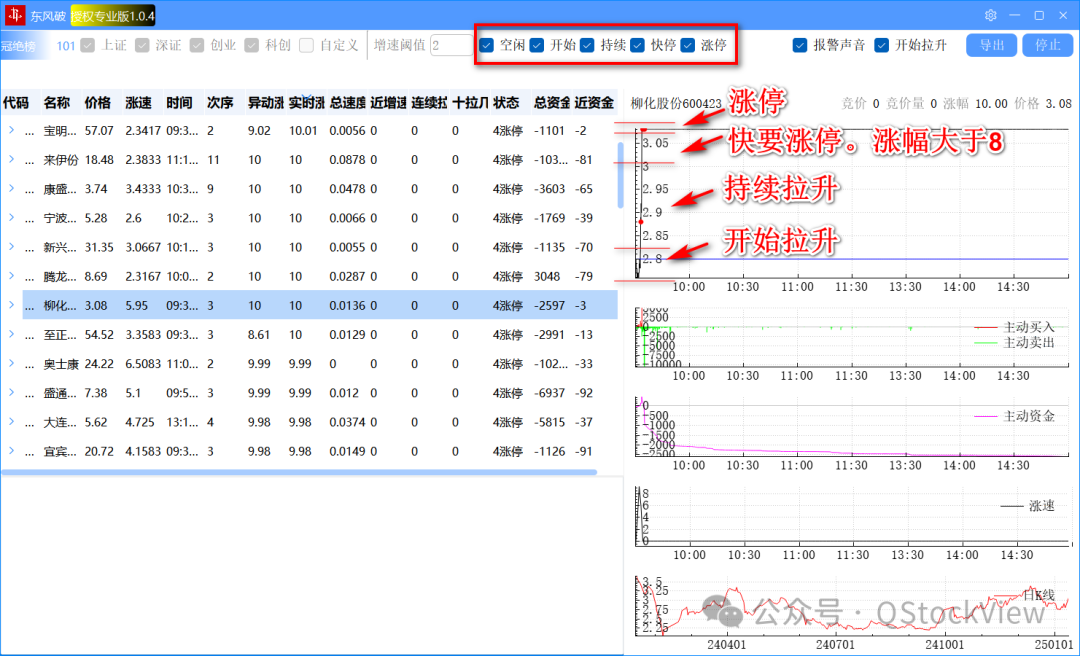
Task: Enable the 自定义 checkbox
Action: point(307,45)
